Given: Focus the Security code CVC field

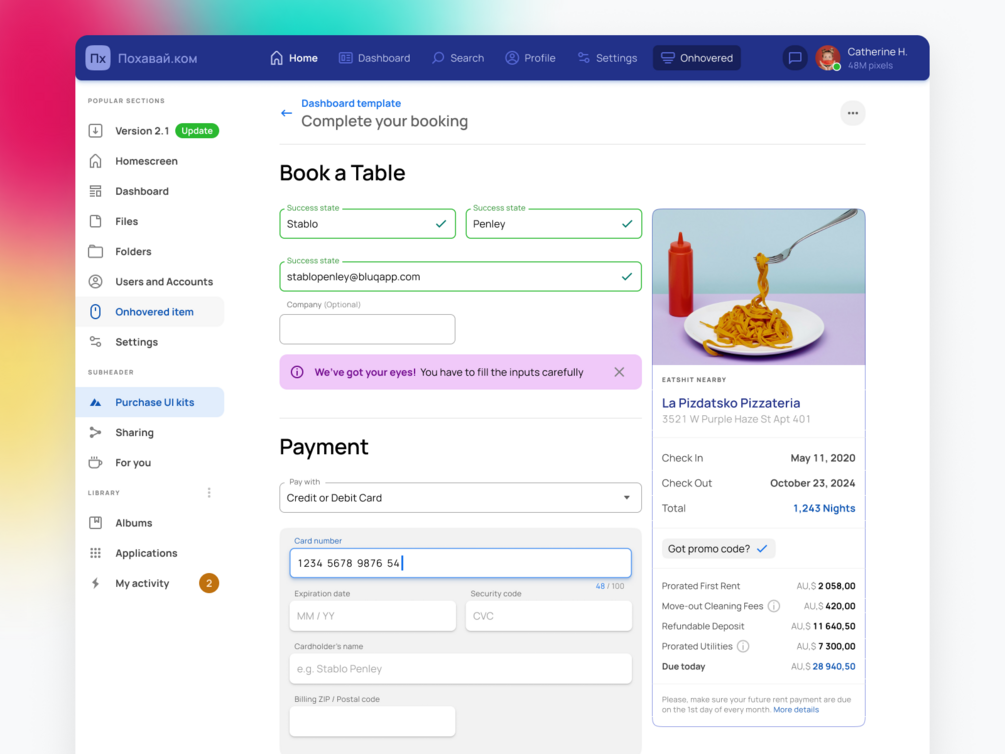Looking at the screenshot, I should tap(549, 616).
